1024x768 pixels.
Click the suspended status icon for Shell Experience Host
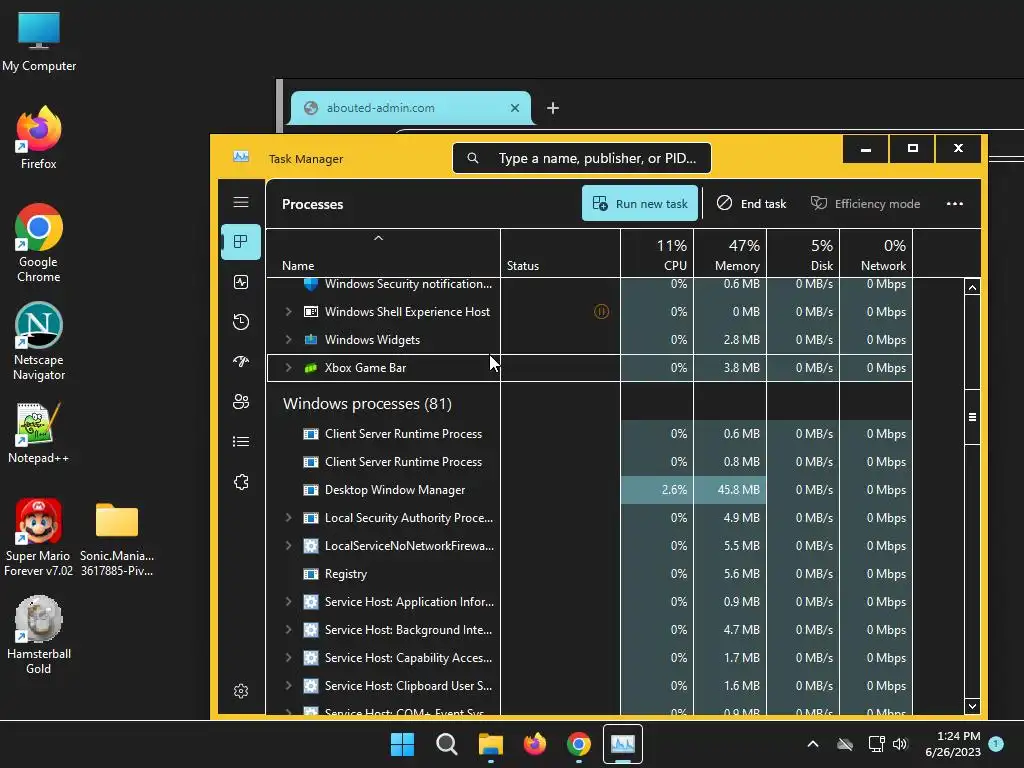(601, 312)
